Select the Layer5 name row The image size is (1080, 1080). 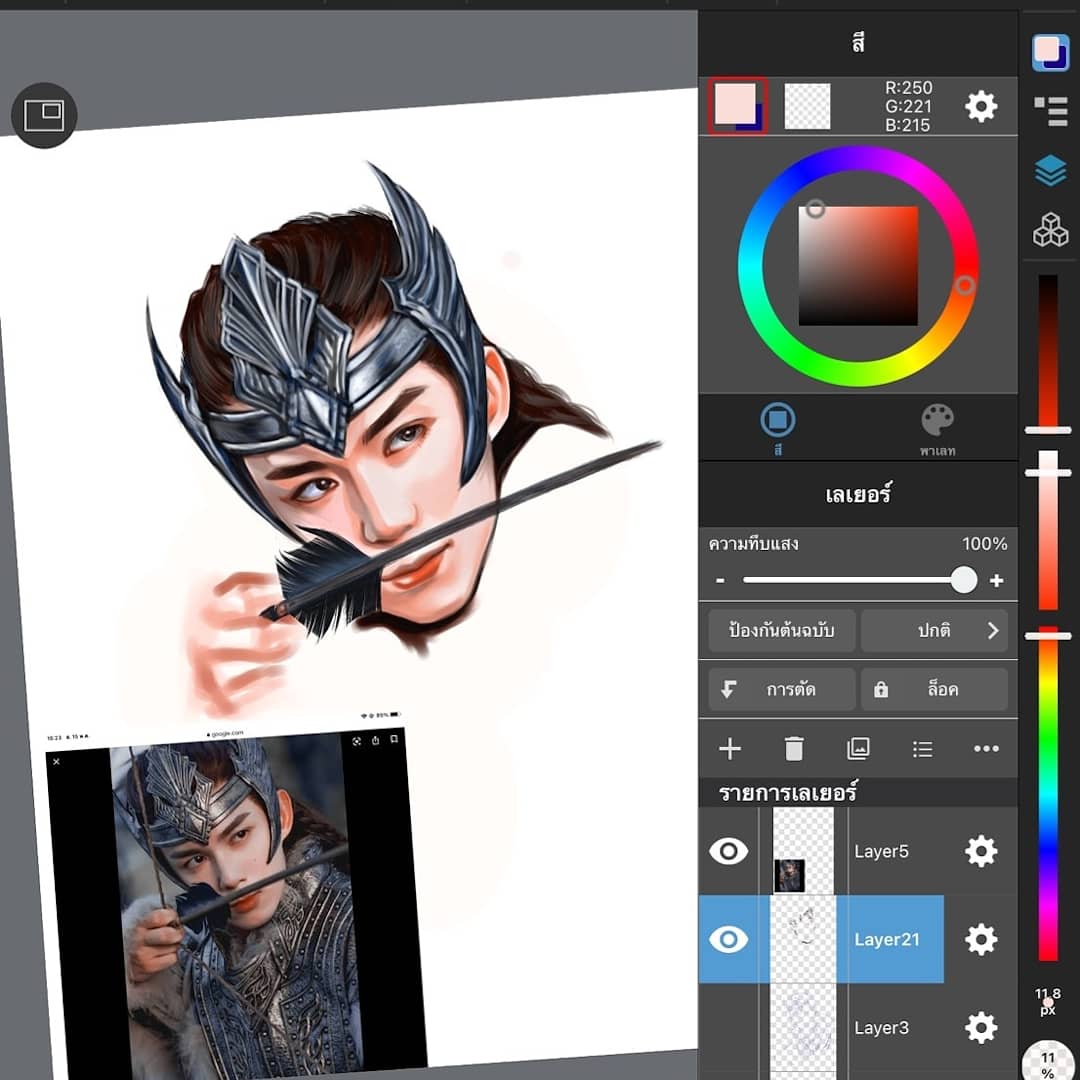(x=882, y=851)
